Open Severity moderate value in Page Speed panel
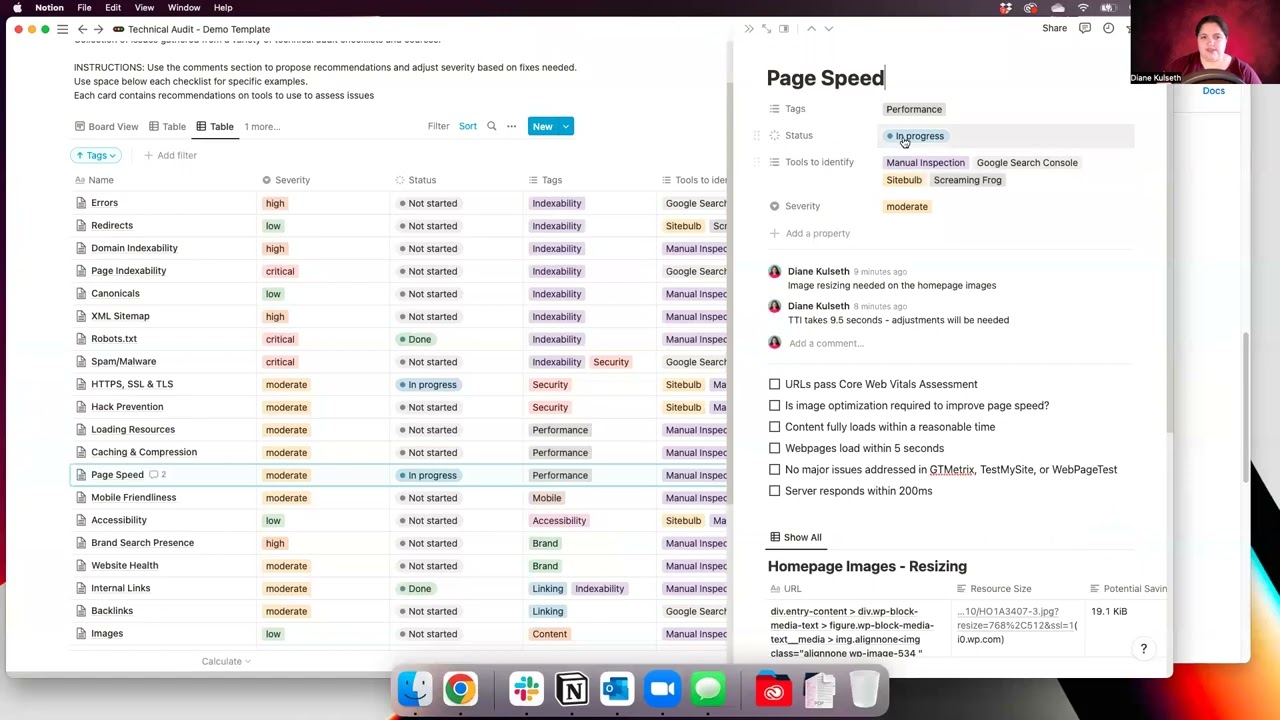The image size is (1280, 720). click(907, 207)
